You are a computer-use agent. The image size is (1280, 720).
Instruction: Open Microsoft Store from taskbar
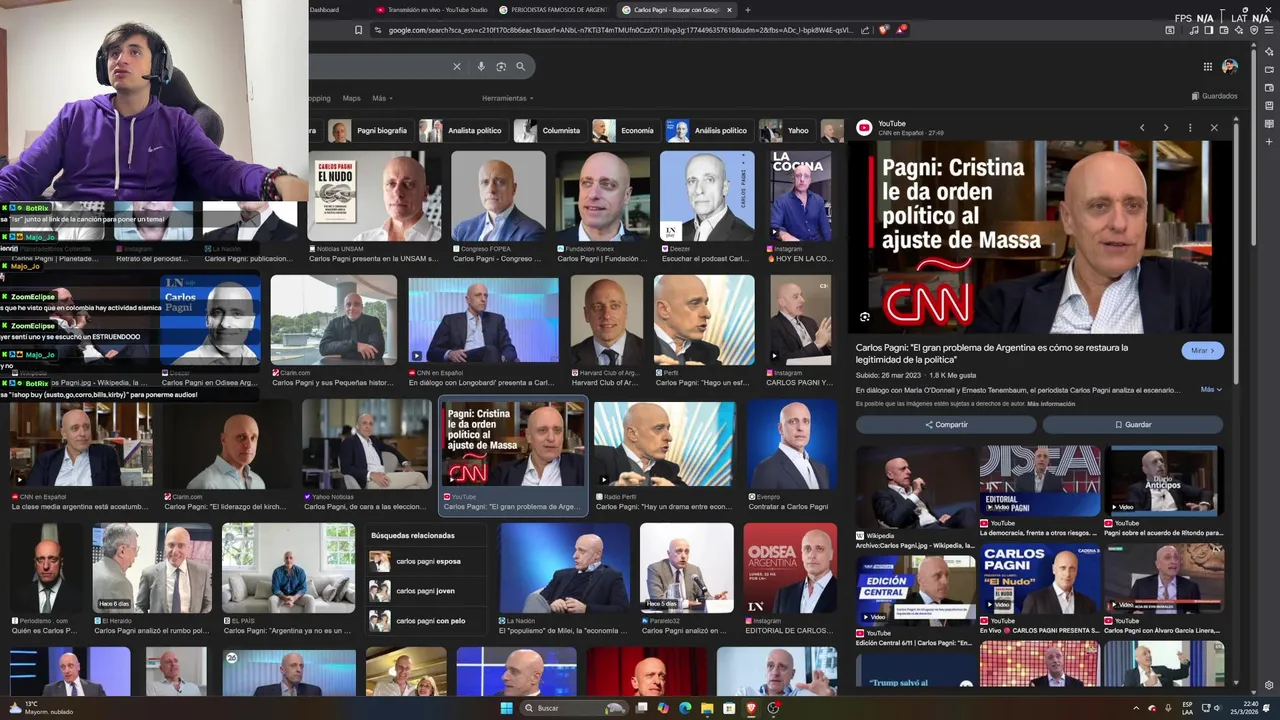(729, 708)
